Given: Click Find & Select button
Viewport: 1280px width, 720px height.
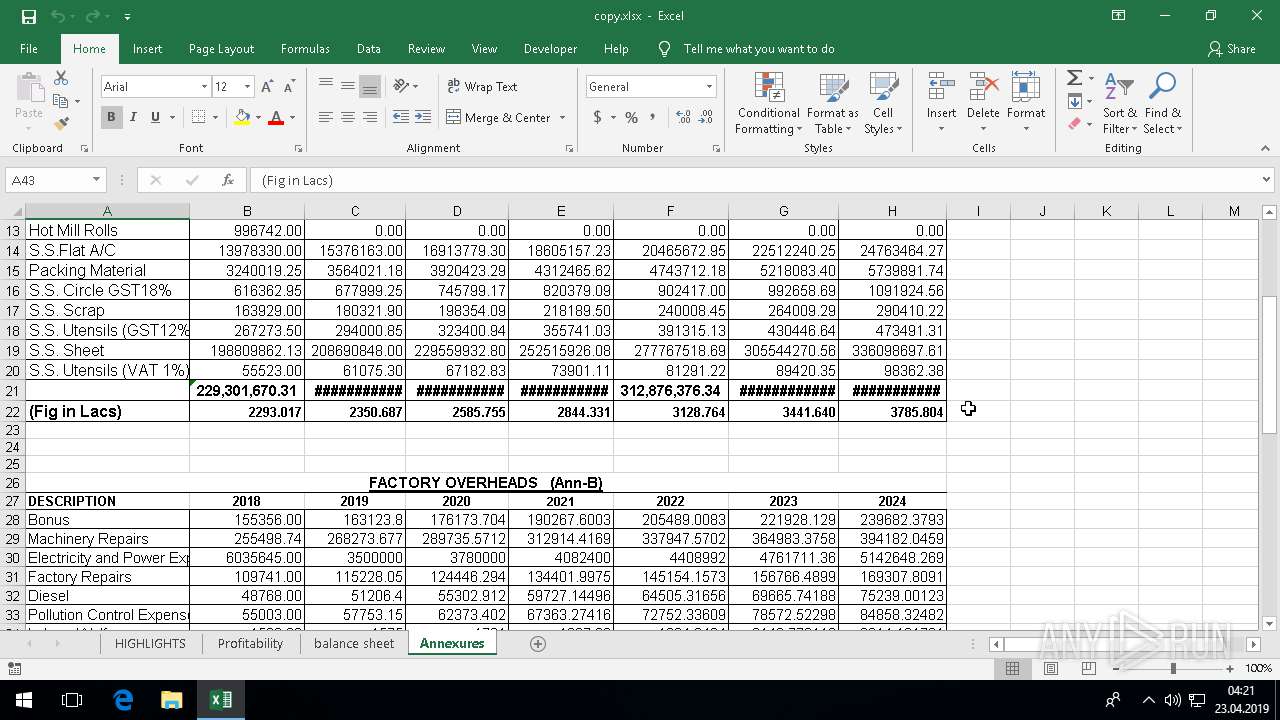Looking at the screenshot, I should (x=1163, y=103).
